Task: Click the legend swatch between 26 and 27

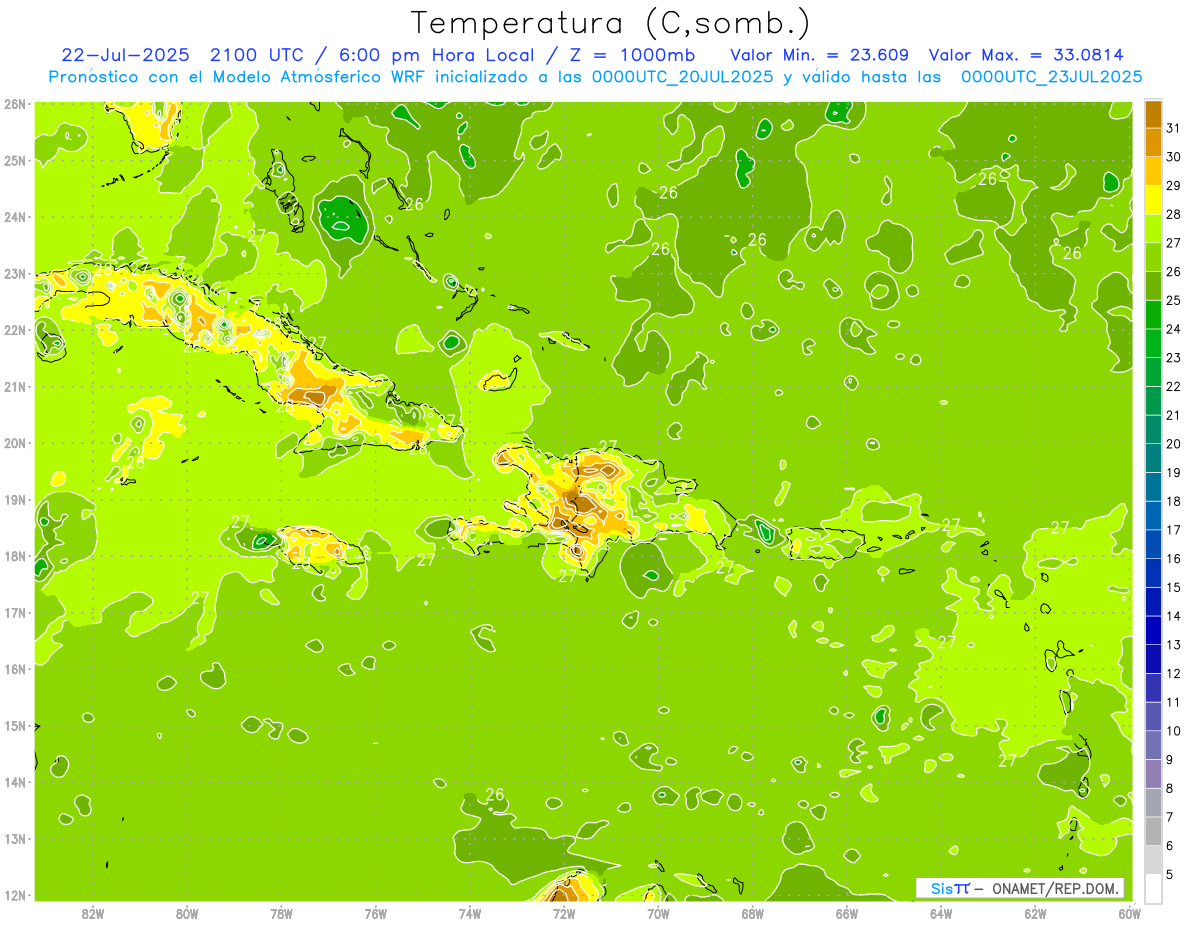Action: pyautogui.click(x=1153, y=257)
